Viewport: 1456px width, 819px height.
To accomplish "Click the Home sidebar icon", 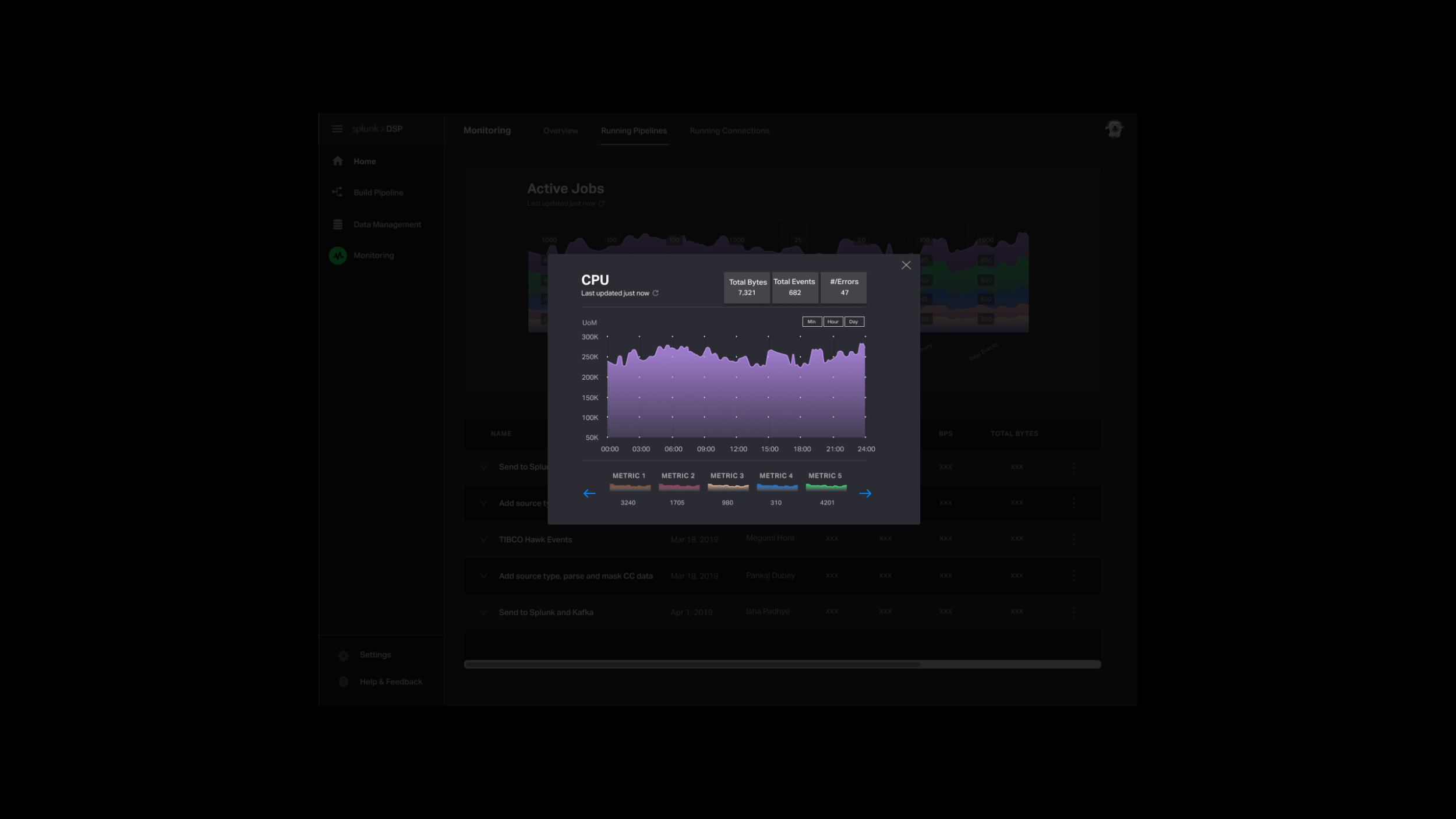I will point(338,161).
